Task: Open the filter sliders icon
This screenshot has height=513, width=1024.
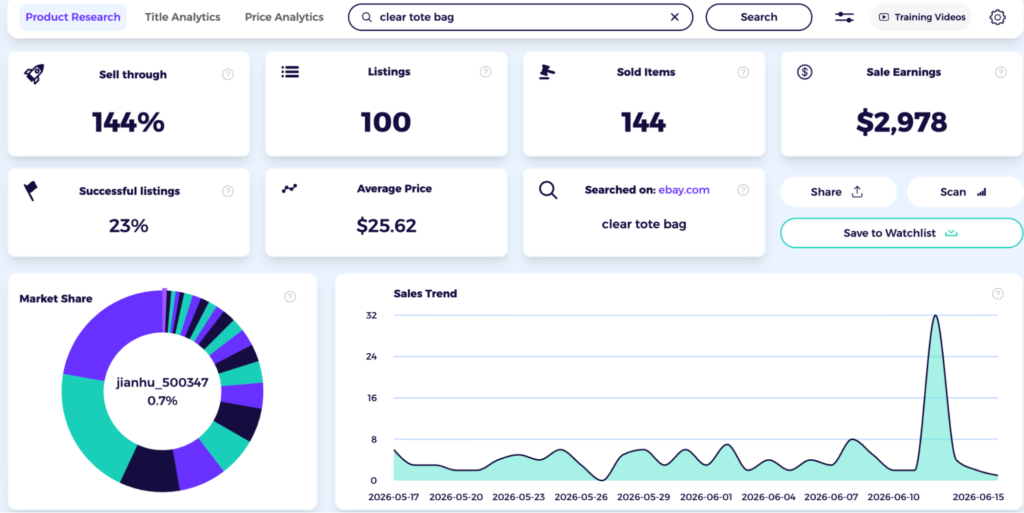Action: 844,17
